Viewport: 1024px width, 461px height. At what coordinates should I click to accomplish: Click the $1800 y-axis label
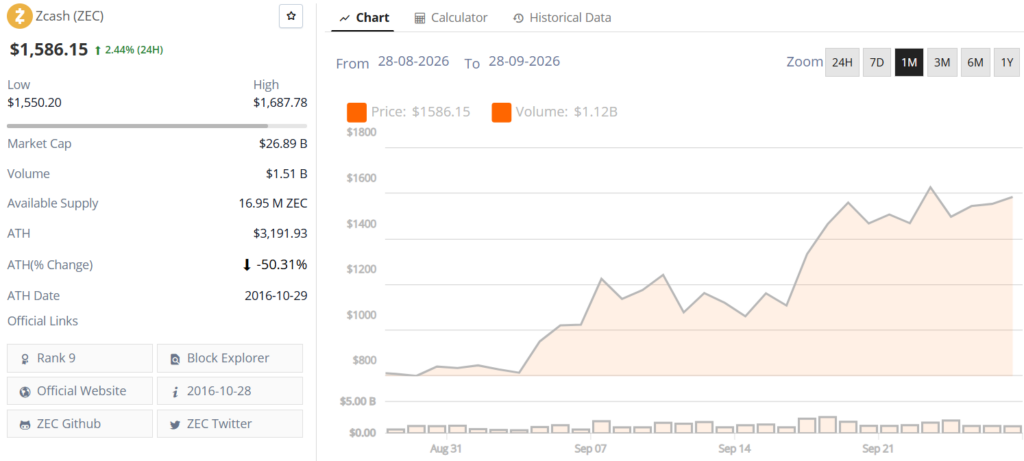[362, 133]
